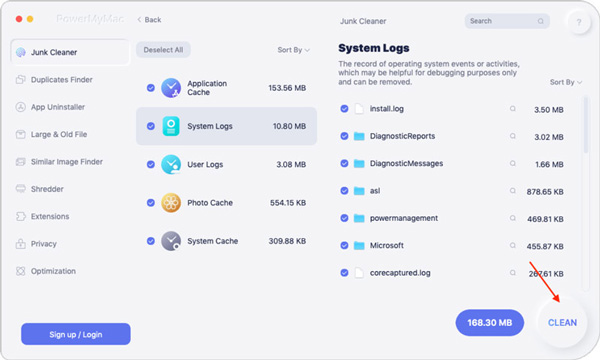Open Sort By dropdown for System Logs files

566,82
